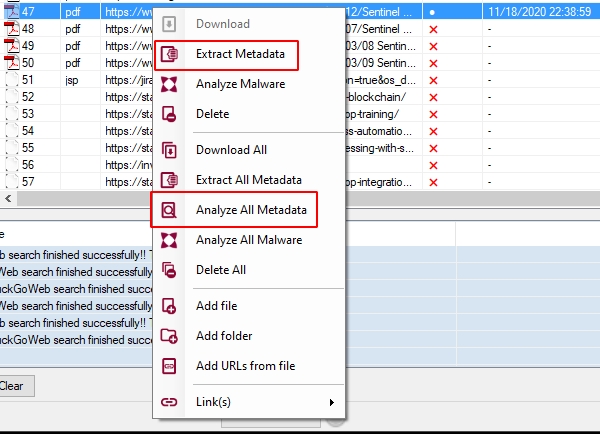
Task: Expand the Link(s) submenu arrow
Action: [331, 402]
